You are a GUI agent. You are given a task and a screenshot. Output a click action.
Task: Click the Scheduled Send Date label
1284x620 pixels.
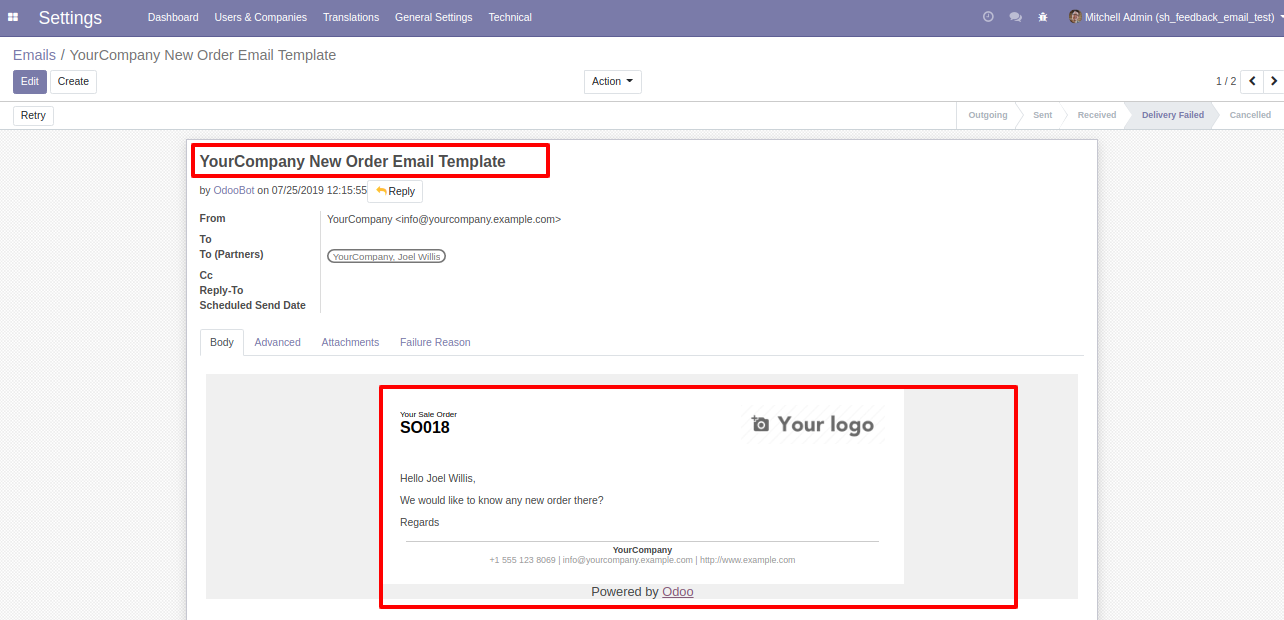pos(253,306)
